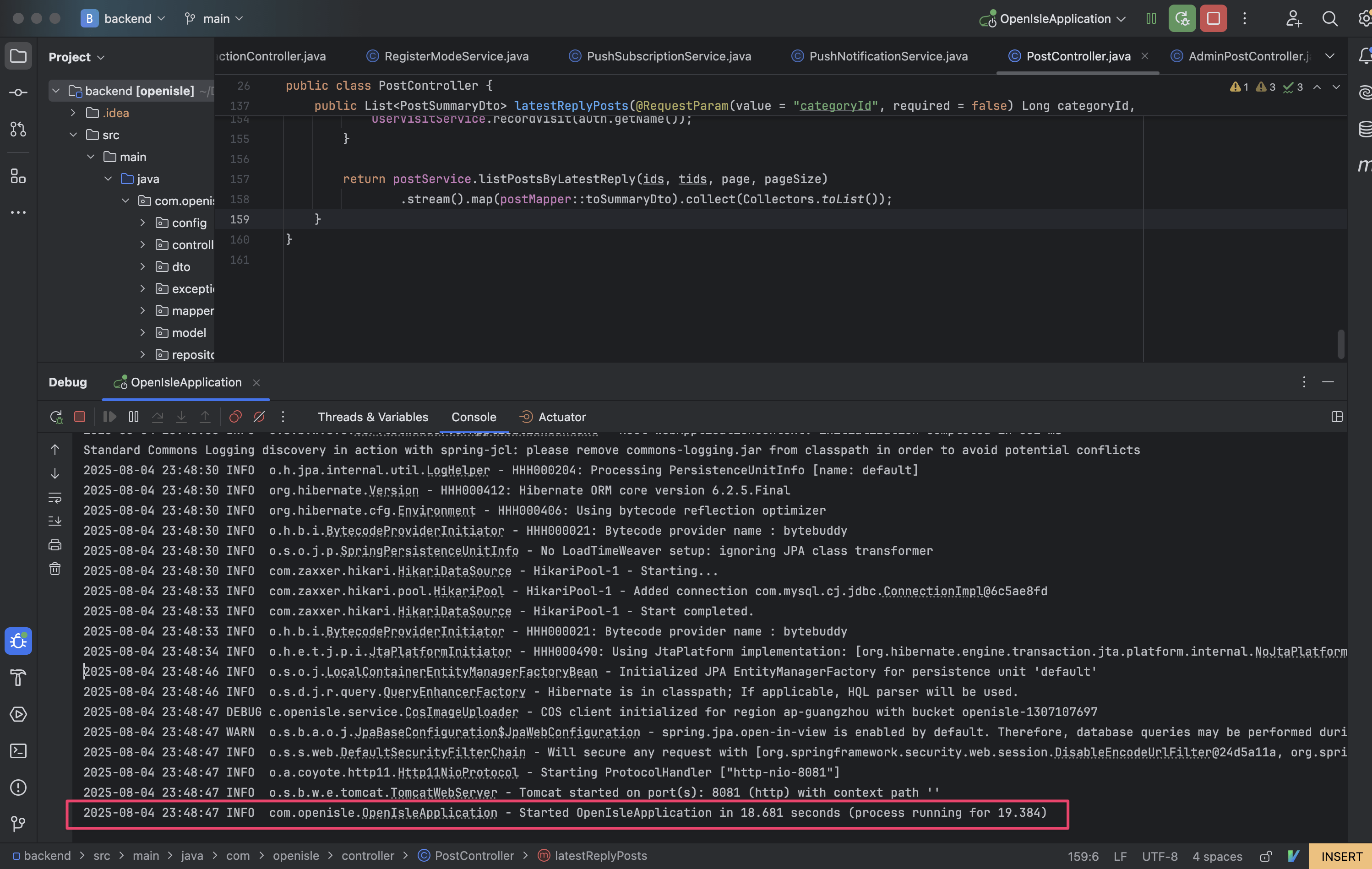1372x869 pixels.
Task: Open the Build hammer tool window icon
Action: click(x=18, y=678)
